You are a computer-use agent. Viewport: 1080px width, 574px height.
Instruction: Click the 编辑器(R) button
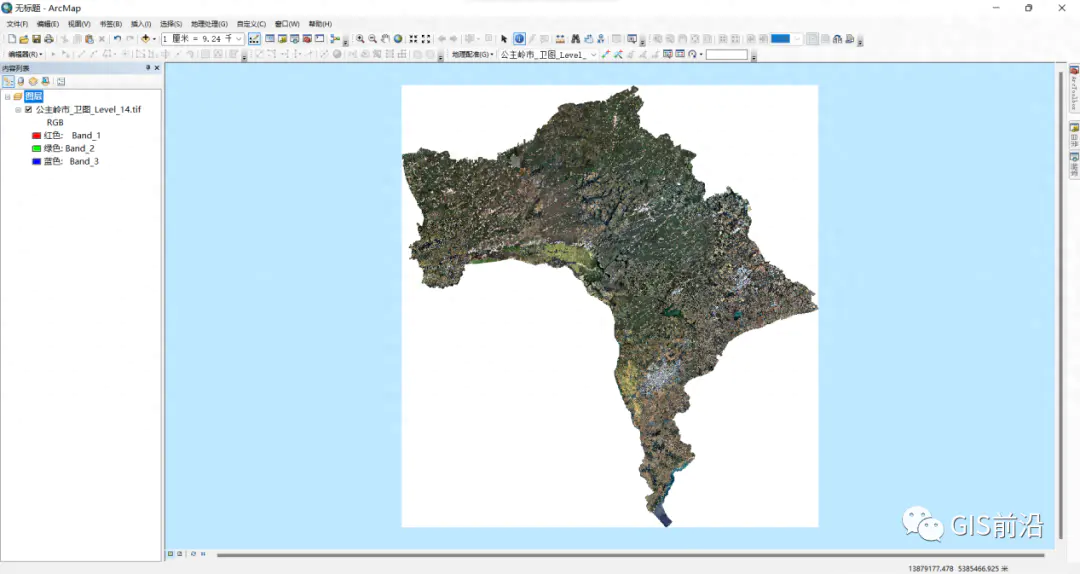25,54
